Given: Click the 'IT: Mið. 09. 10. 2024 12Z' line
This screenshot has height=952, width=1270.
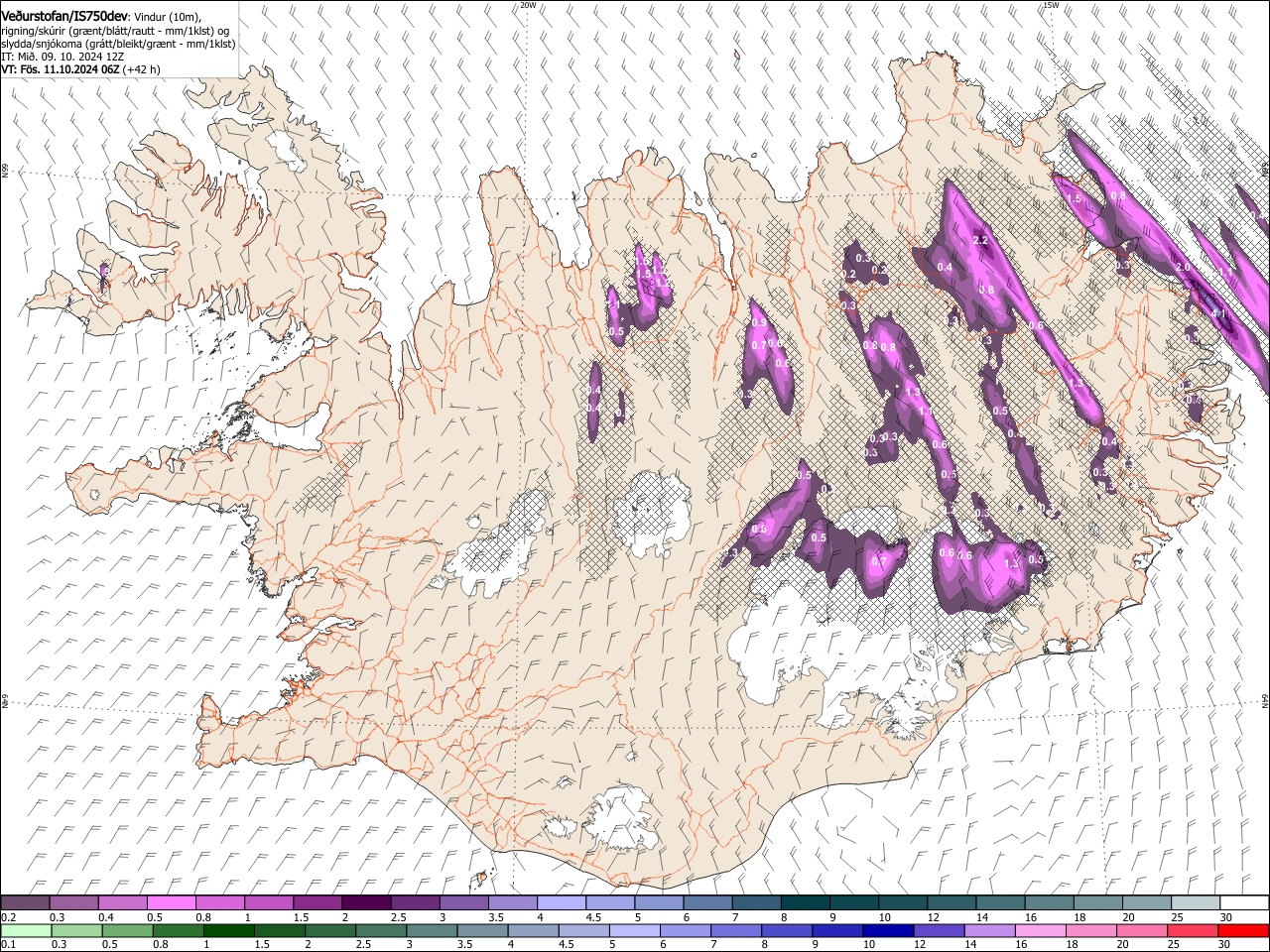Looking at the screenshot, I should pos(63,57).
